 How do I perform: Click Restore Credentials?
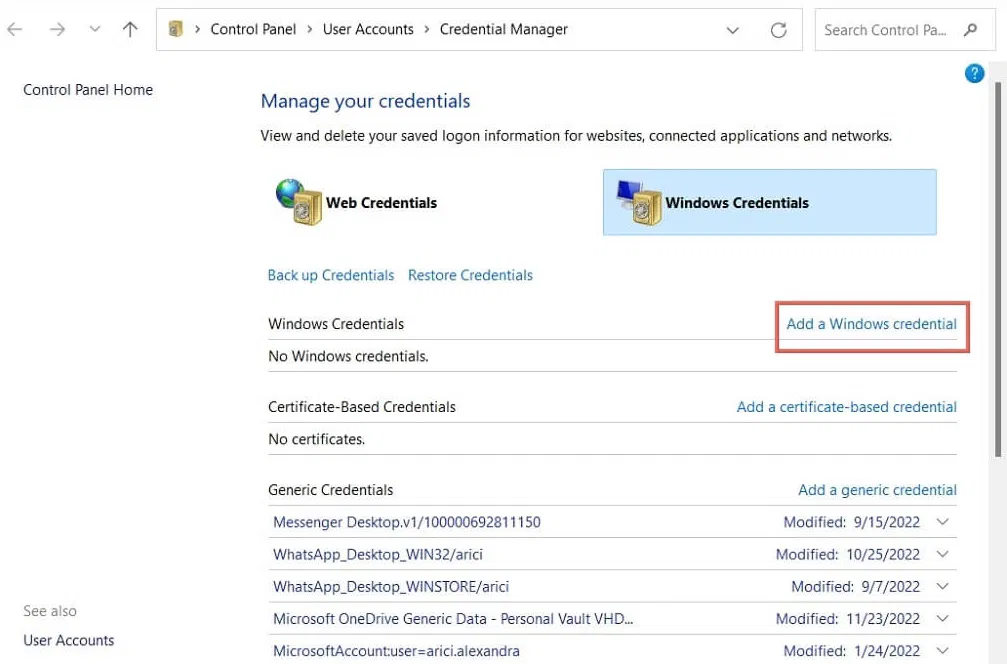[470, 275]
